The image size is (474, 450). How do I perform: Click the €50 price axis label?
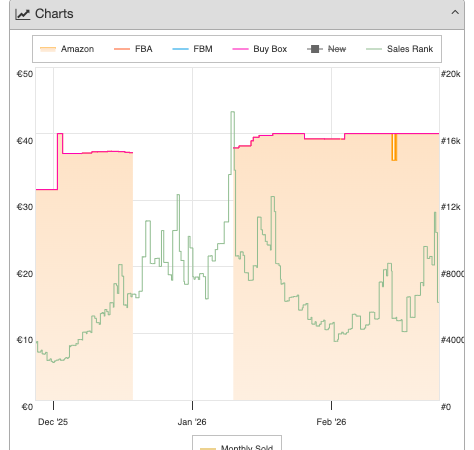(x=25, y=74)
